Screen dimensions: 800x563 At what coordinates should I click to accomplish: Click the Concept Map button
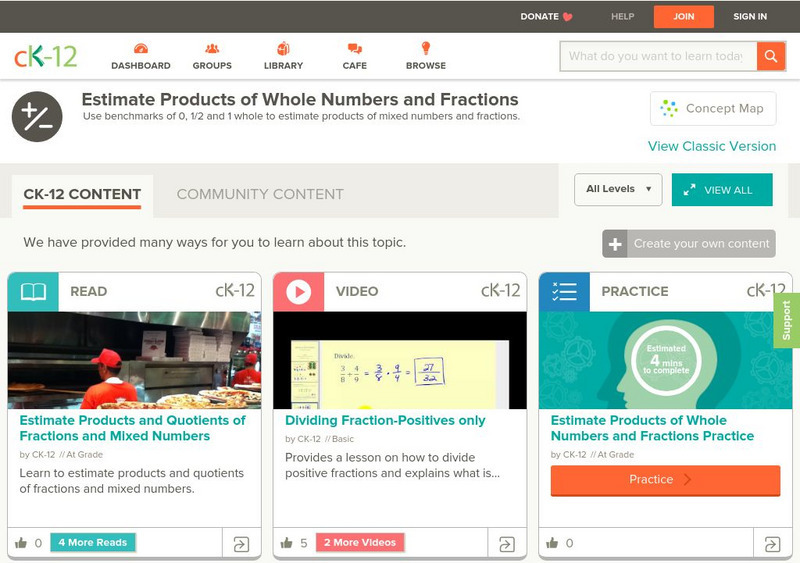[713, 109]
